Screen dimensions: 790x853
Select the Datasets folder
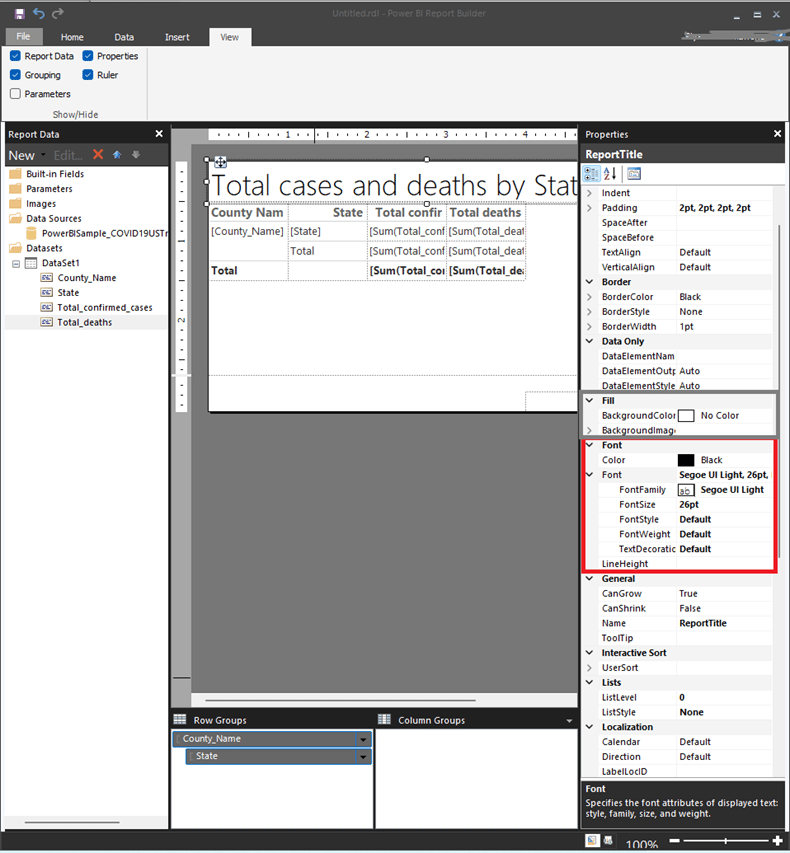(x=44, y=248)
